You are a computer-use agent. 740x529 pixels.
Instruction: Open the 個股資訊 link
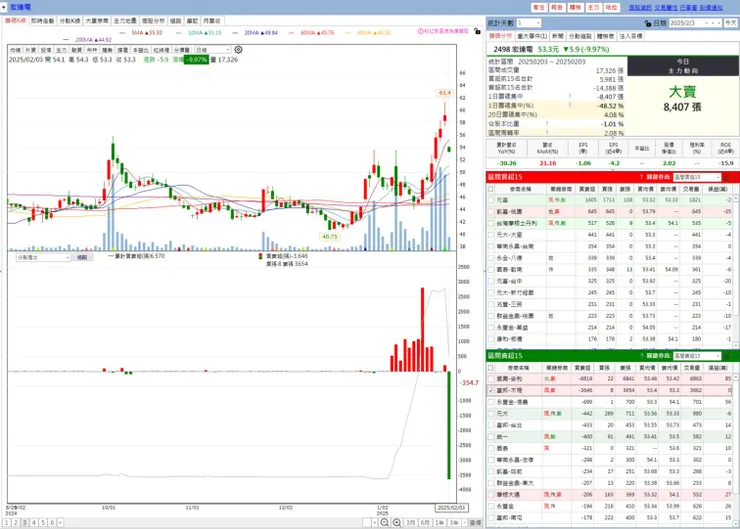pyautogui.click(x=640, y=8)
